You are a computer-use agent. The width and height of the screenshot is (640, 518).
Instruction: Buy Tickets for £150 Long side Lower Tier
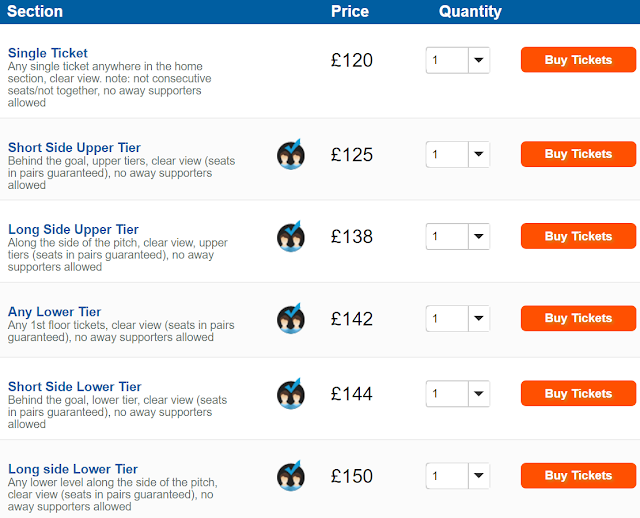pos(578,475)
